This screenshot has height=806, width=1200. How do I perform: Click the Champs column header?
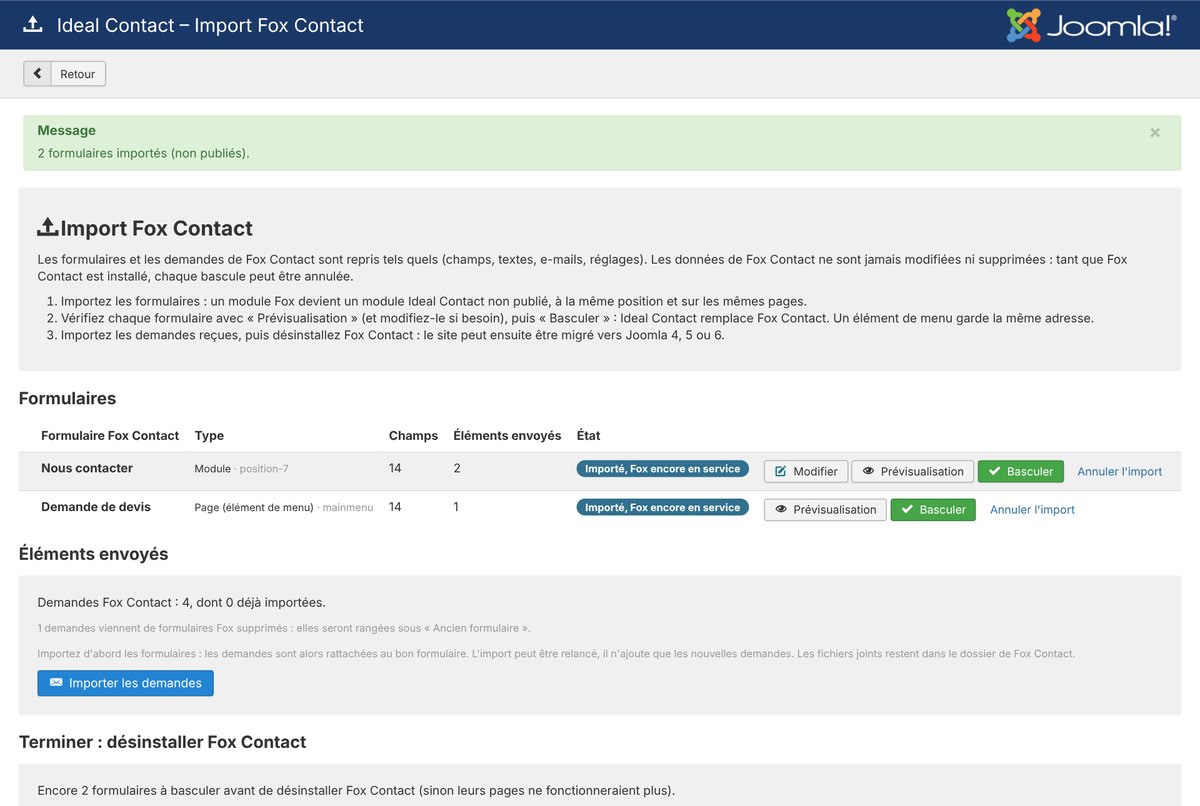coord(413,436)
